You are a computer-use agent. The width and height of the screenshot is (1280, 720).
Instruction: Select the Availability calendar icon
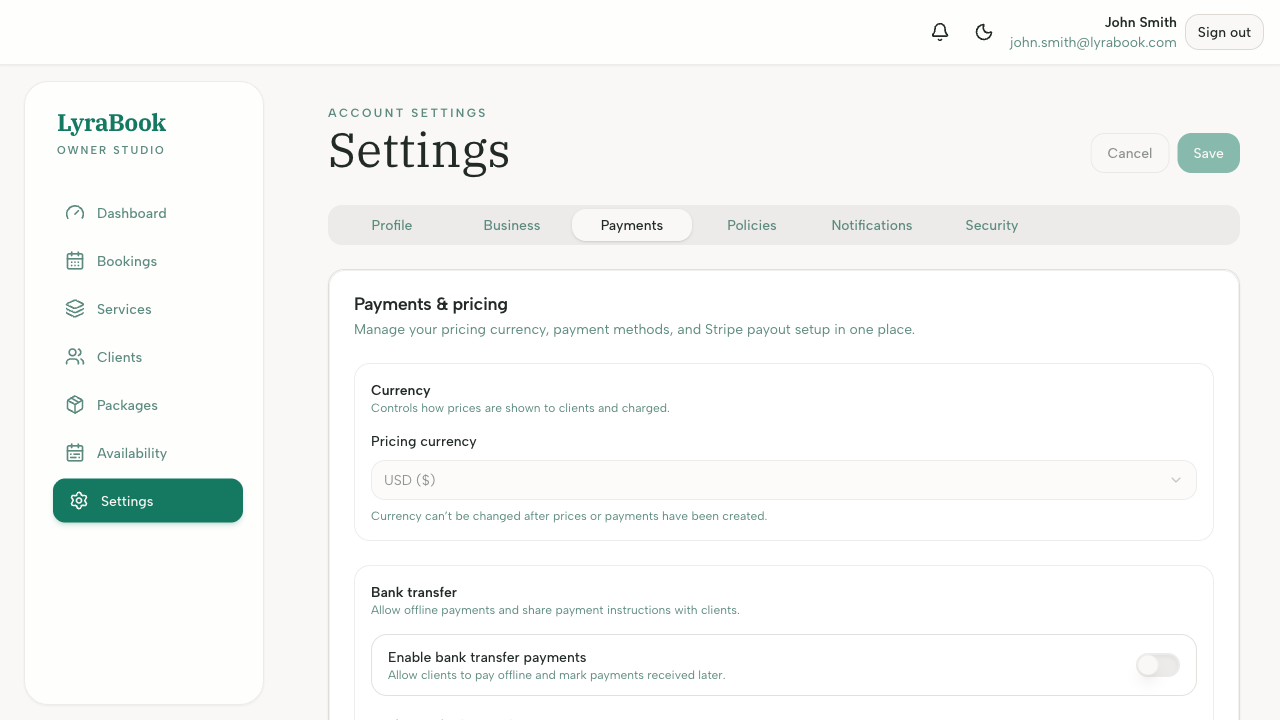[x=75, y=453]
